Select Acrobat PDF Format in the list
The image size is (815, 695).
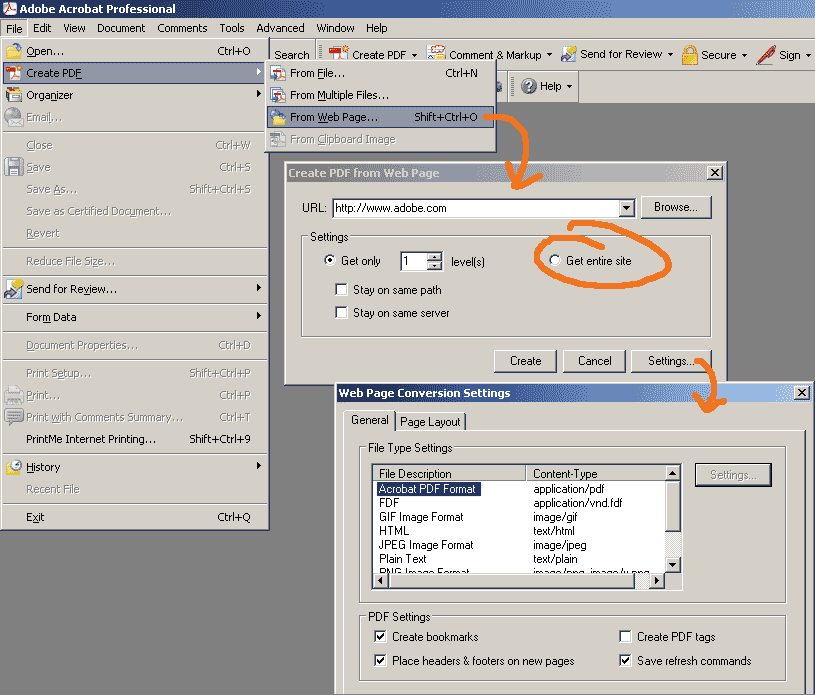[x=427, y=489]
